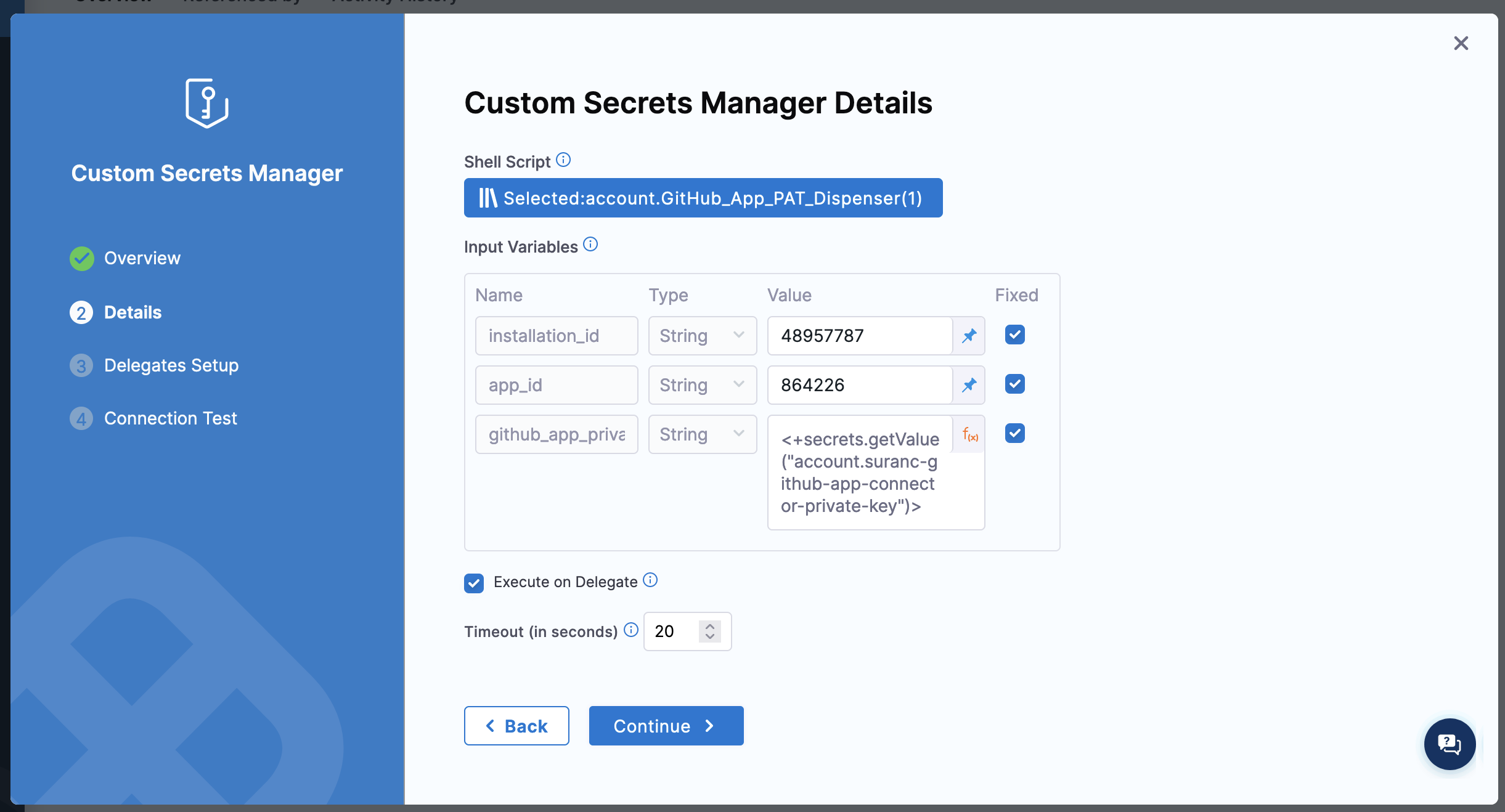This screenshot has height=812, width=1505.
Task: Go to the Overview step
Action: (x=142, y=258)
